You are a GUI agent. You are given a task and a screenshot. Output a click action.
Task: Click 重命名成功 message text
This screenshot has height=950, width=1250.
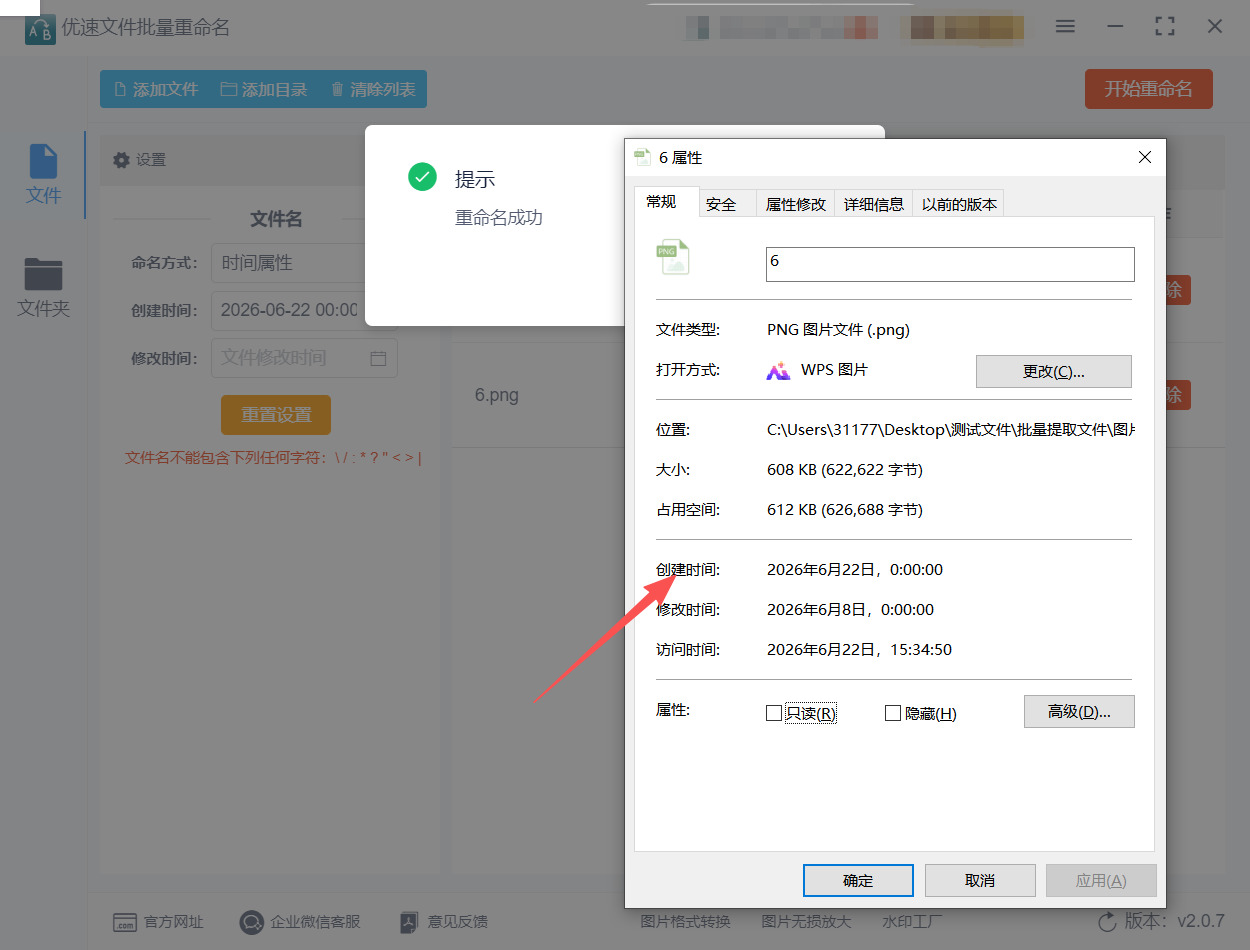pos(499,217)
